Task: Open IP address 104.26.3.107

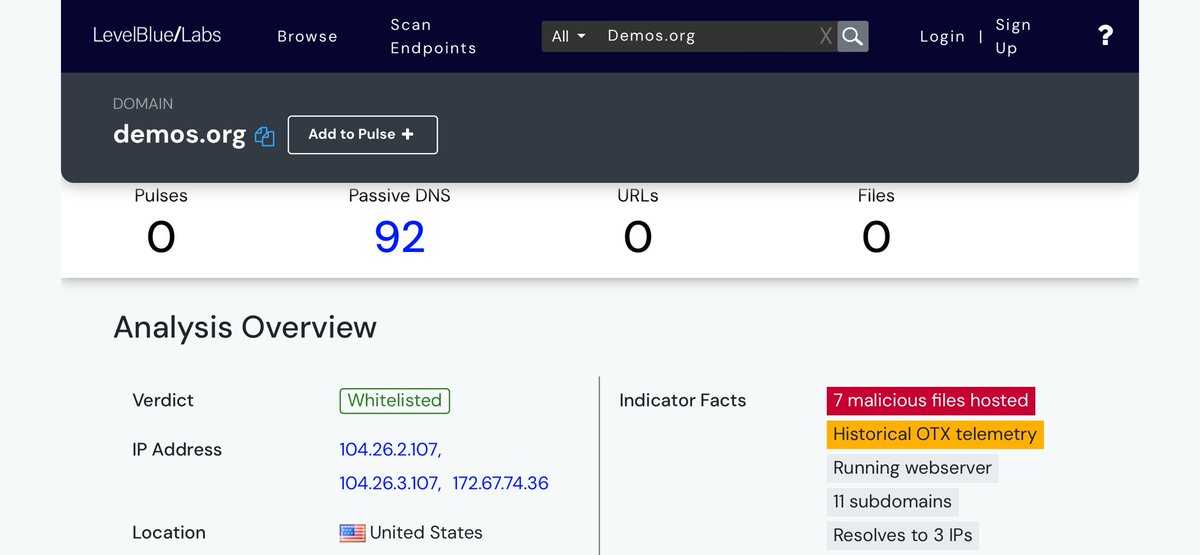Action: 390,484
